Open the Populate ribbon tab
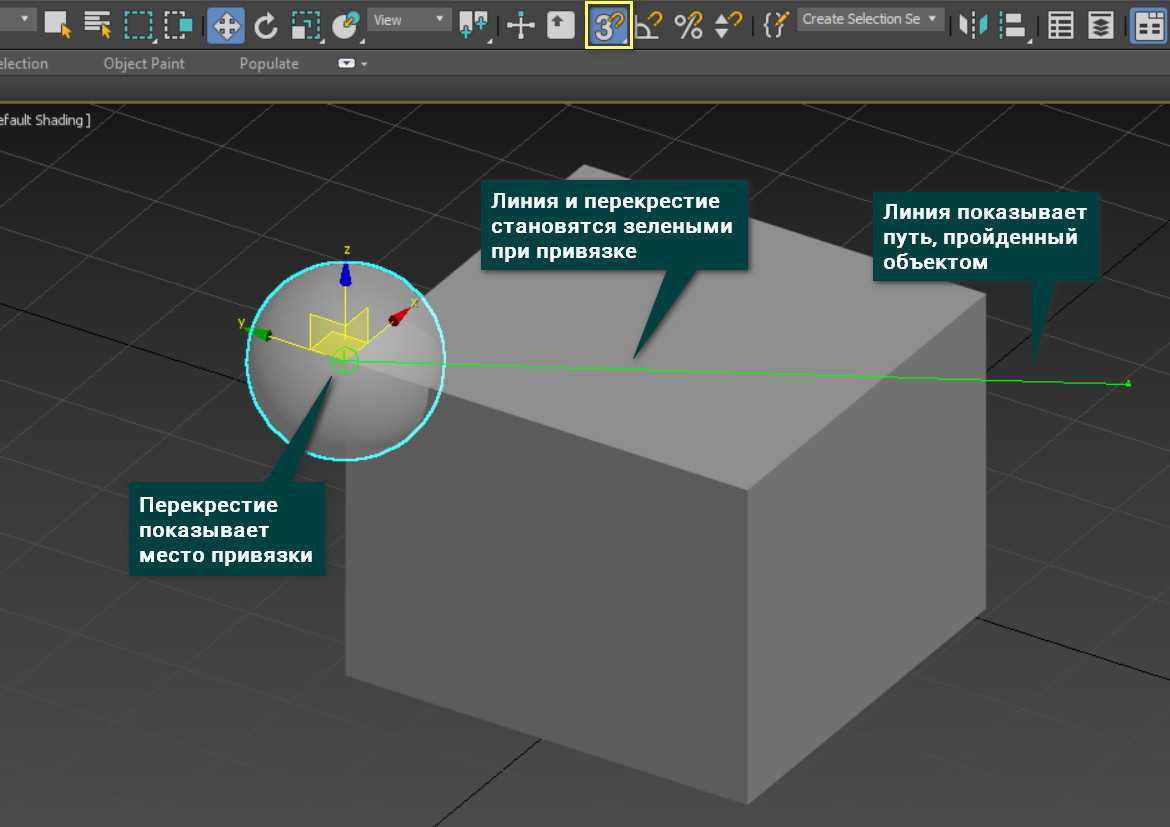The image size is (1170, 827). [x=269, y=64]
